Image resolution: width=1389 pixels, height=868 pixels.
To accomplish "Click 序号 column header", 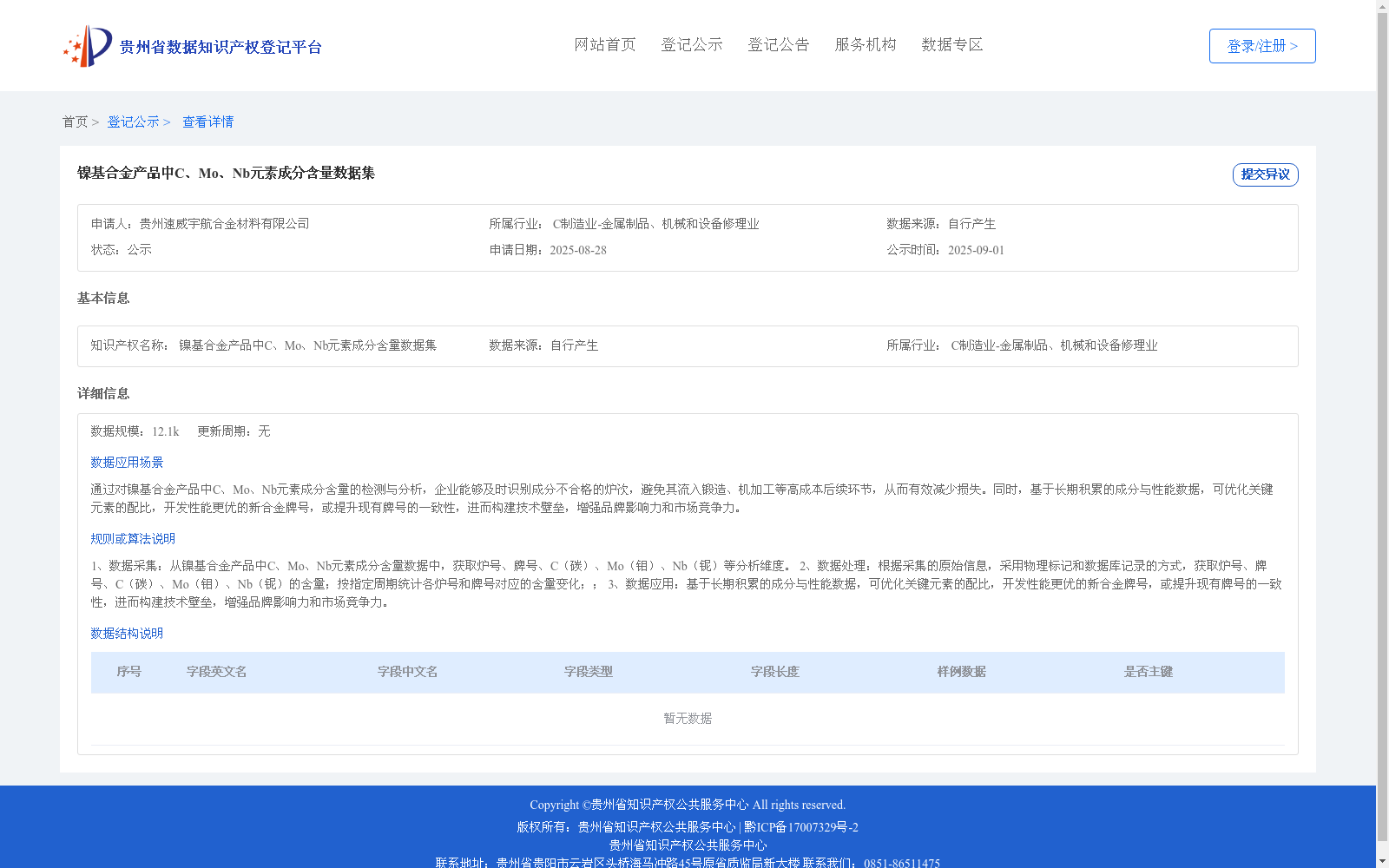I will (129, 672).
